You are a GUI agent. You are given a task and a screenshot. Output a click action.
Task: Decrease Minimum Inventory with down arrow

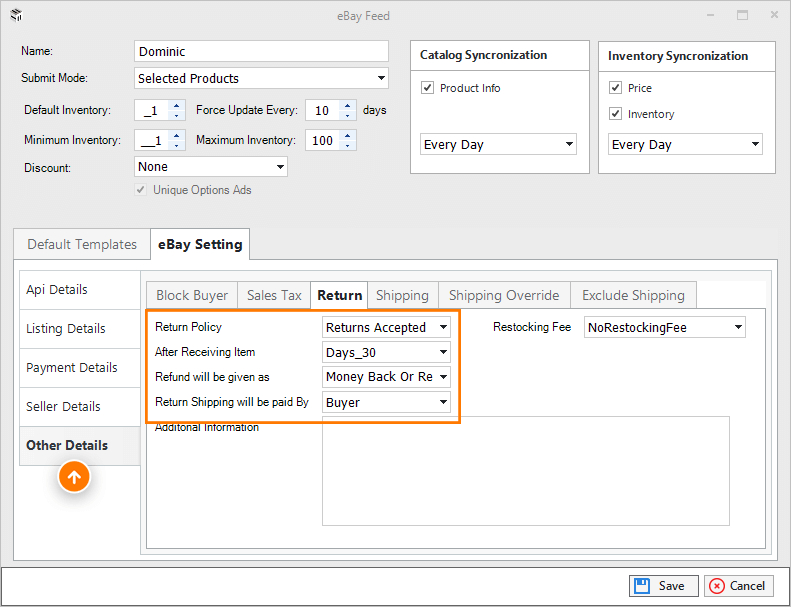tap(177, 145)
